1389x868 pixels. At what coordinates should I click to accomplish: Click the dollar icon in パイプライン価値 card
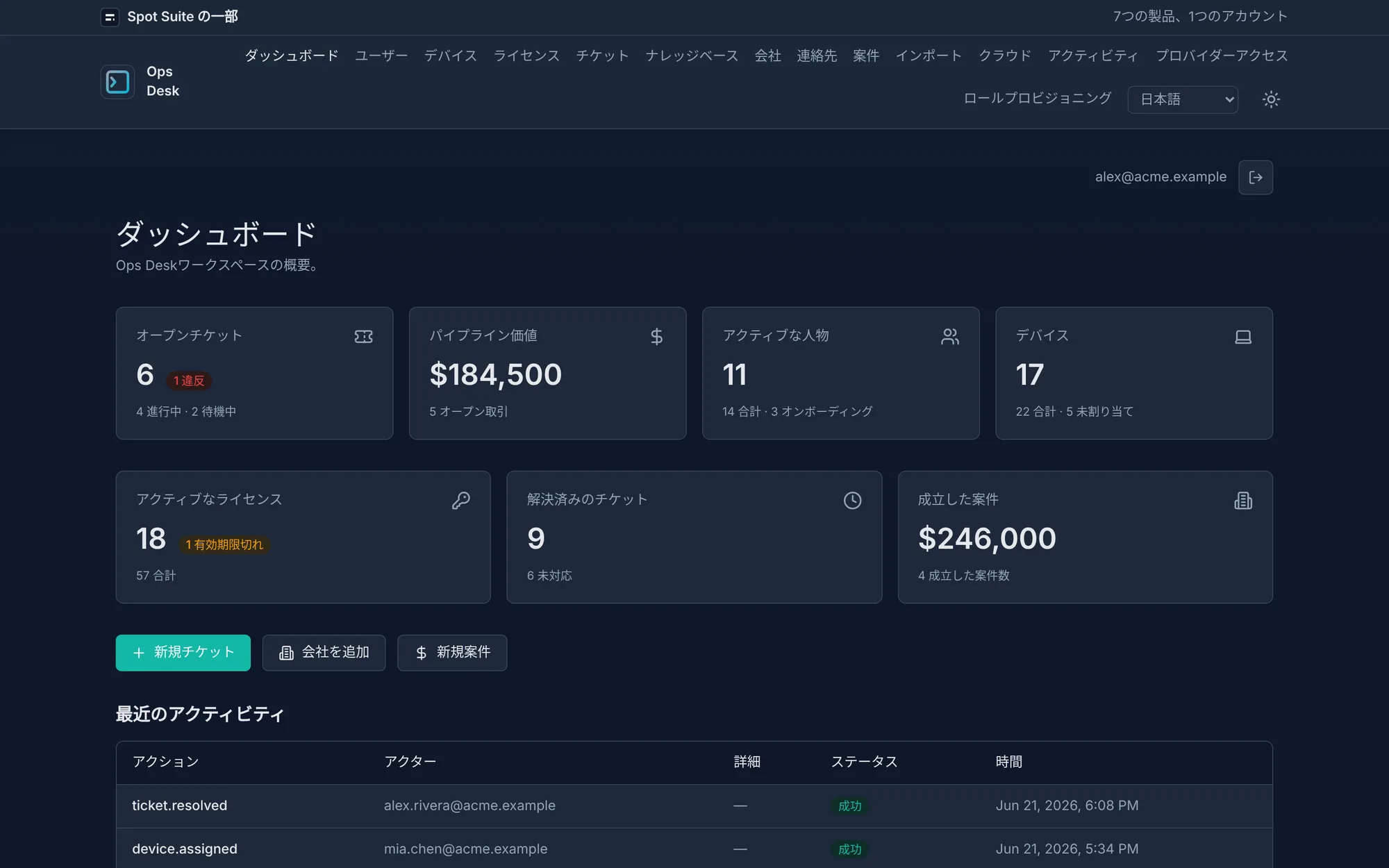[x=657, y=337]
